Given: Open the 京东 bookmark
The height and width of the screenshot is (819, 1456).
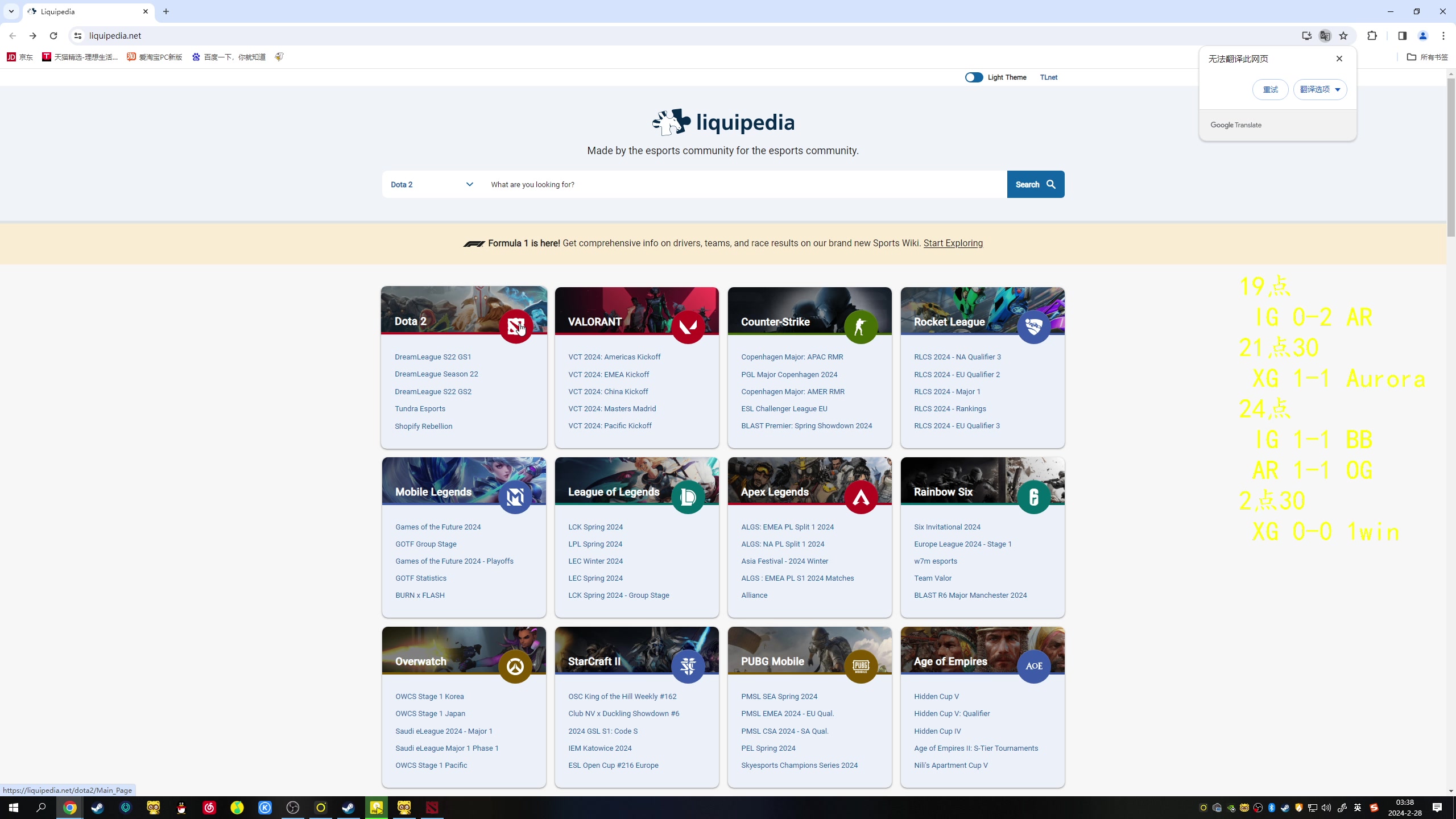Looking at the screenshot, I should pos(20,57).
